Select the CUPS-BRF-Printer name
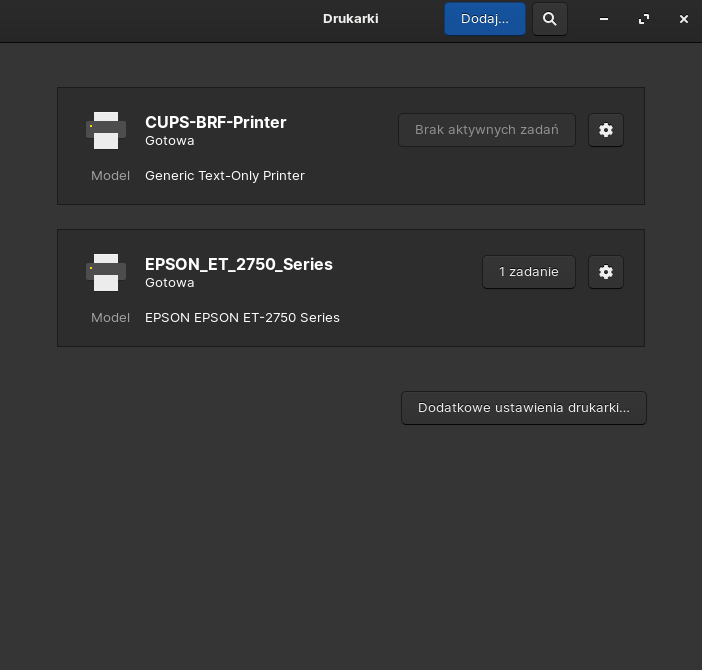The height and width of the screenshot is (670, 702). pyautogui.click(x=215, y=122)
